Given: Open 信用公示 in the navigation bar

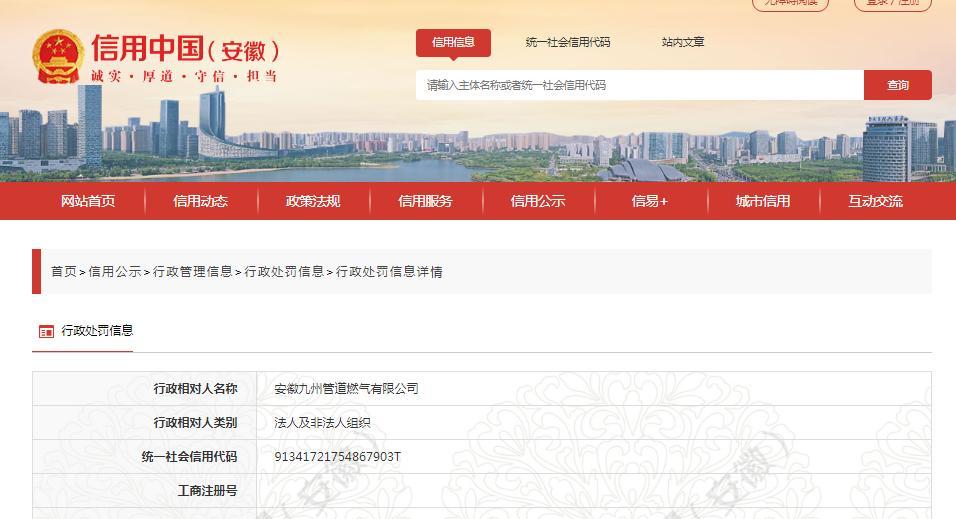Looking at the screenshot, I should (x=538, y=201).
